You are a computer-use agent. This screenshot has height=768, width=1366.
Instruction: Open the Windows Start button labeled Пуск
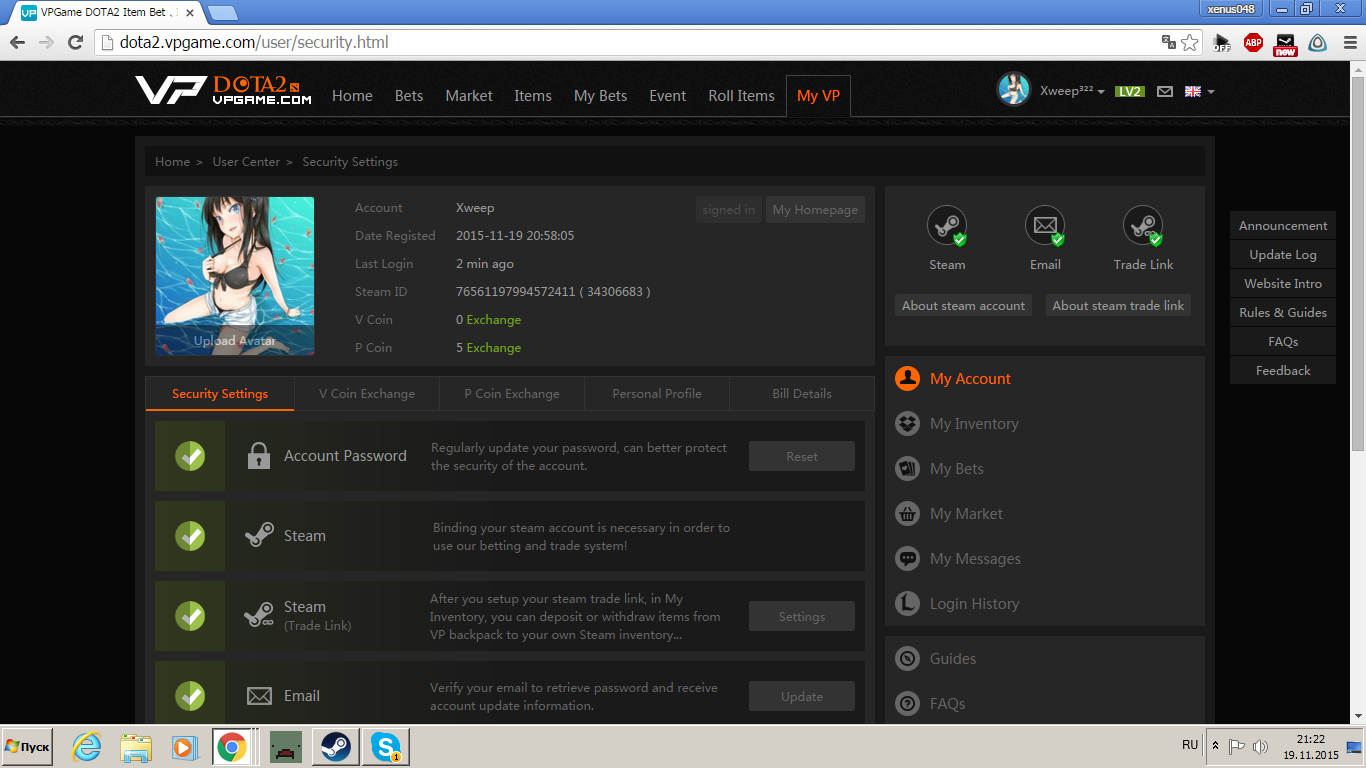pos(27,747)
